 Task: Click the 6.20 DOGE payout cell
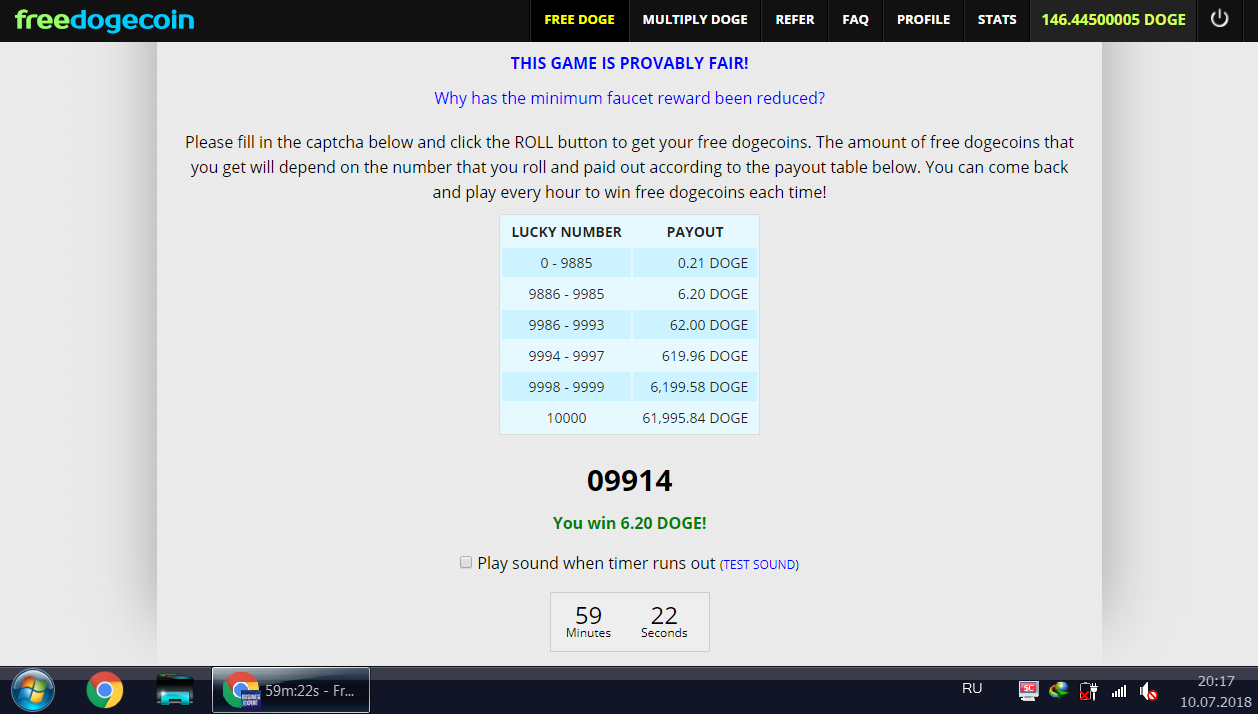695,294
